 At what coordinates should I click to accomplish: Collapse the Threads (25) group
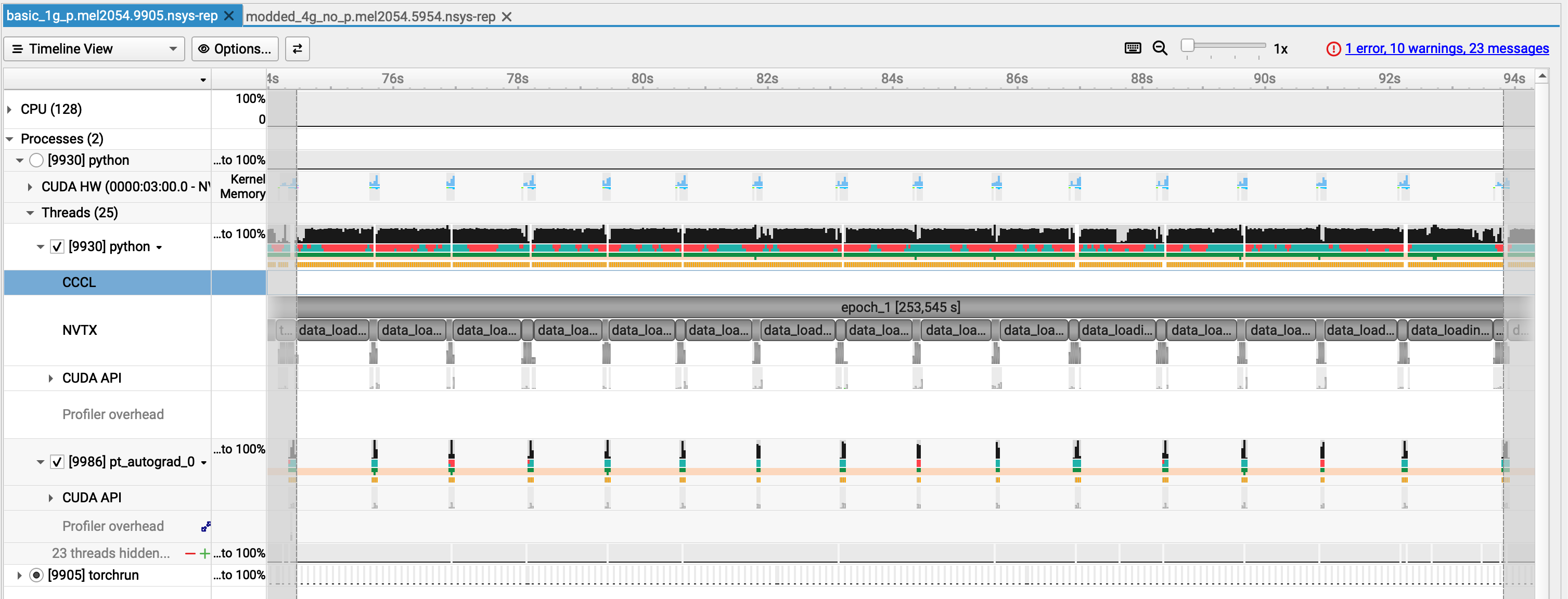point(30,213)
